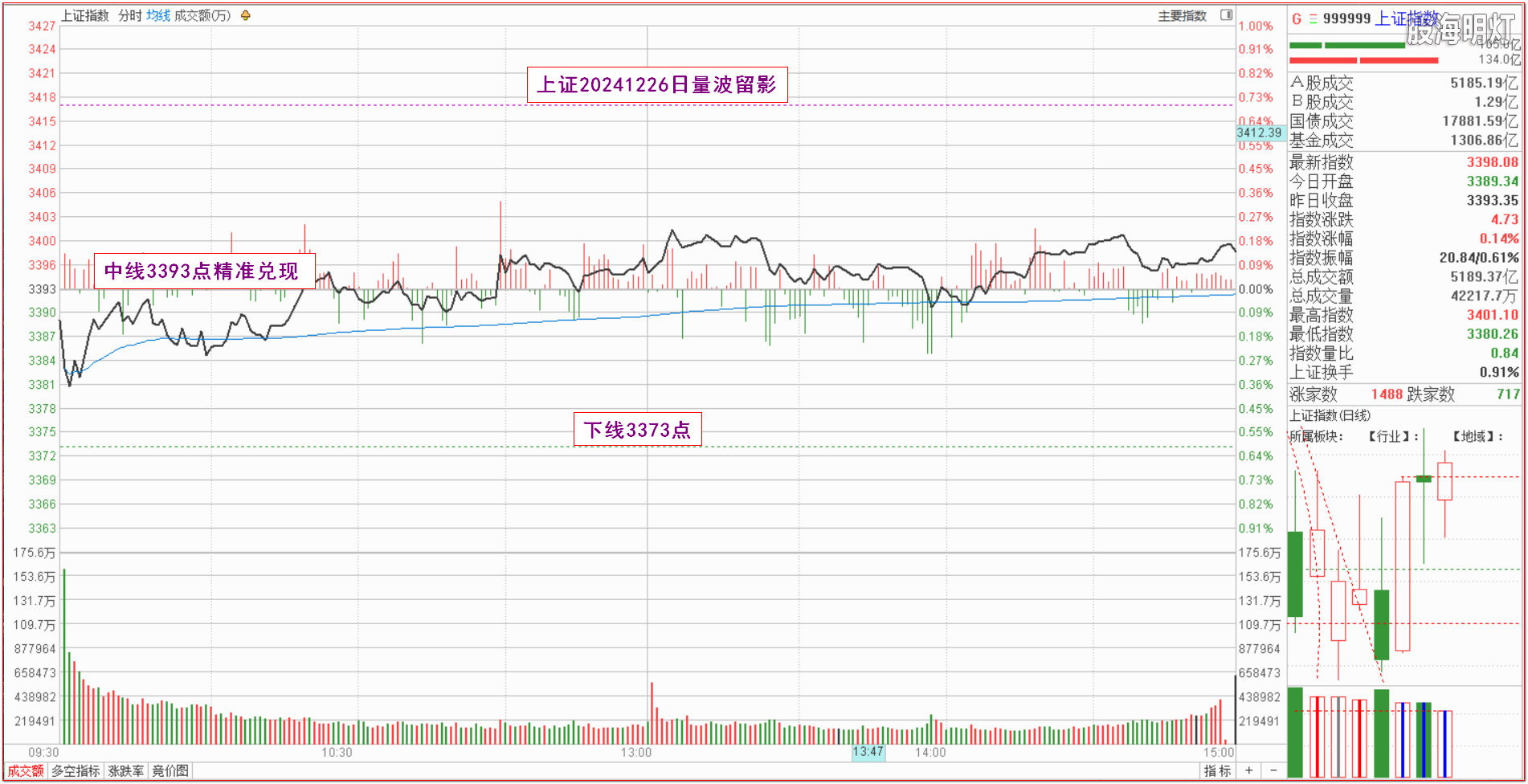Click the tall green opening volume bar at 09:30
Screen dimensions: 1528x784
[64, 656]
